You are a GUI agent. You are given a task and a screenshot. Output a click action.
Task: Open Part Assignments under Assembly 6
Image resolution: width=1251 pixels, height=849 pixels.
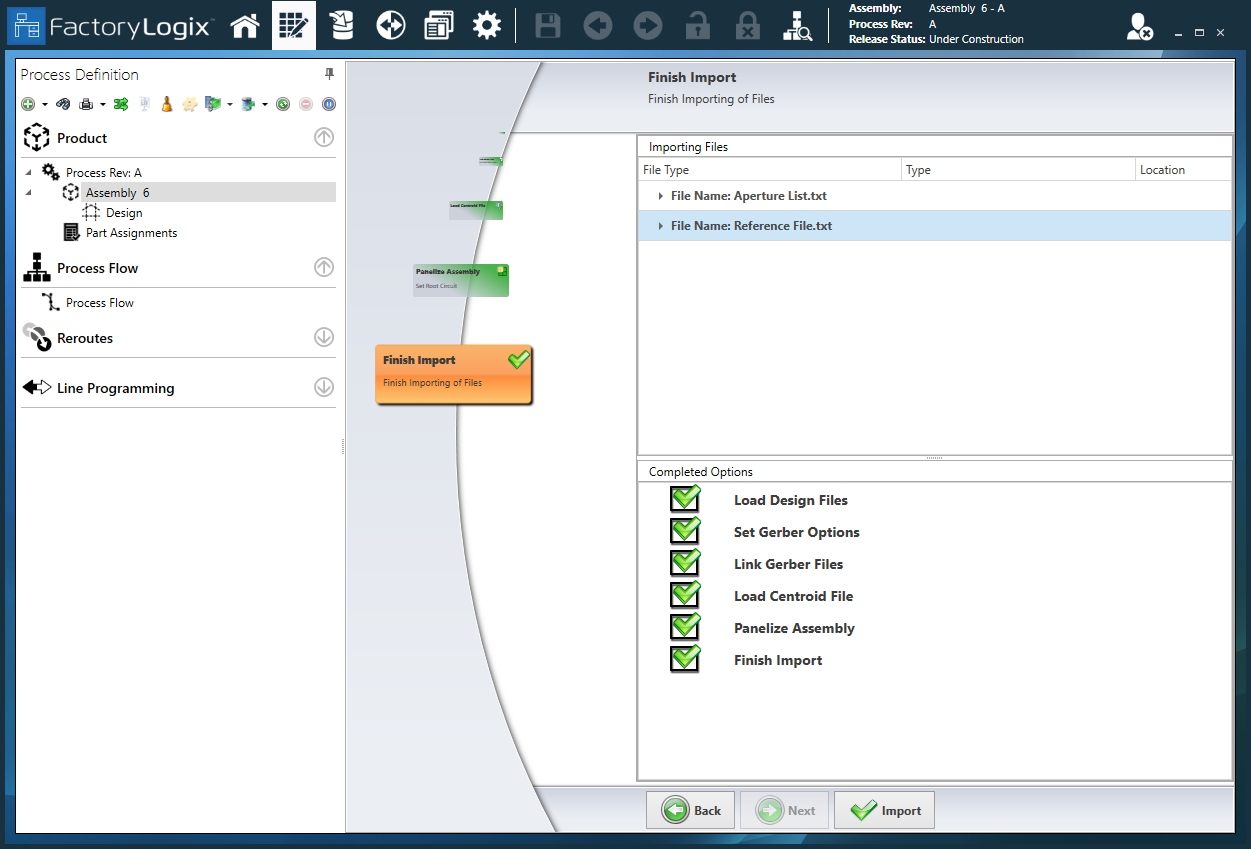(131, 232)
